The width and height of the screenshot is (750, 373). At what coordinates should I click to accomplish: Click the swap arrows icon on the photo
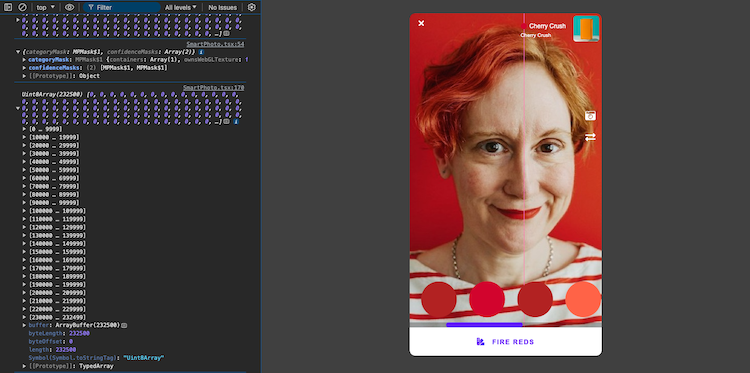(x=590, y=137)
